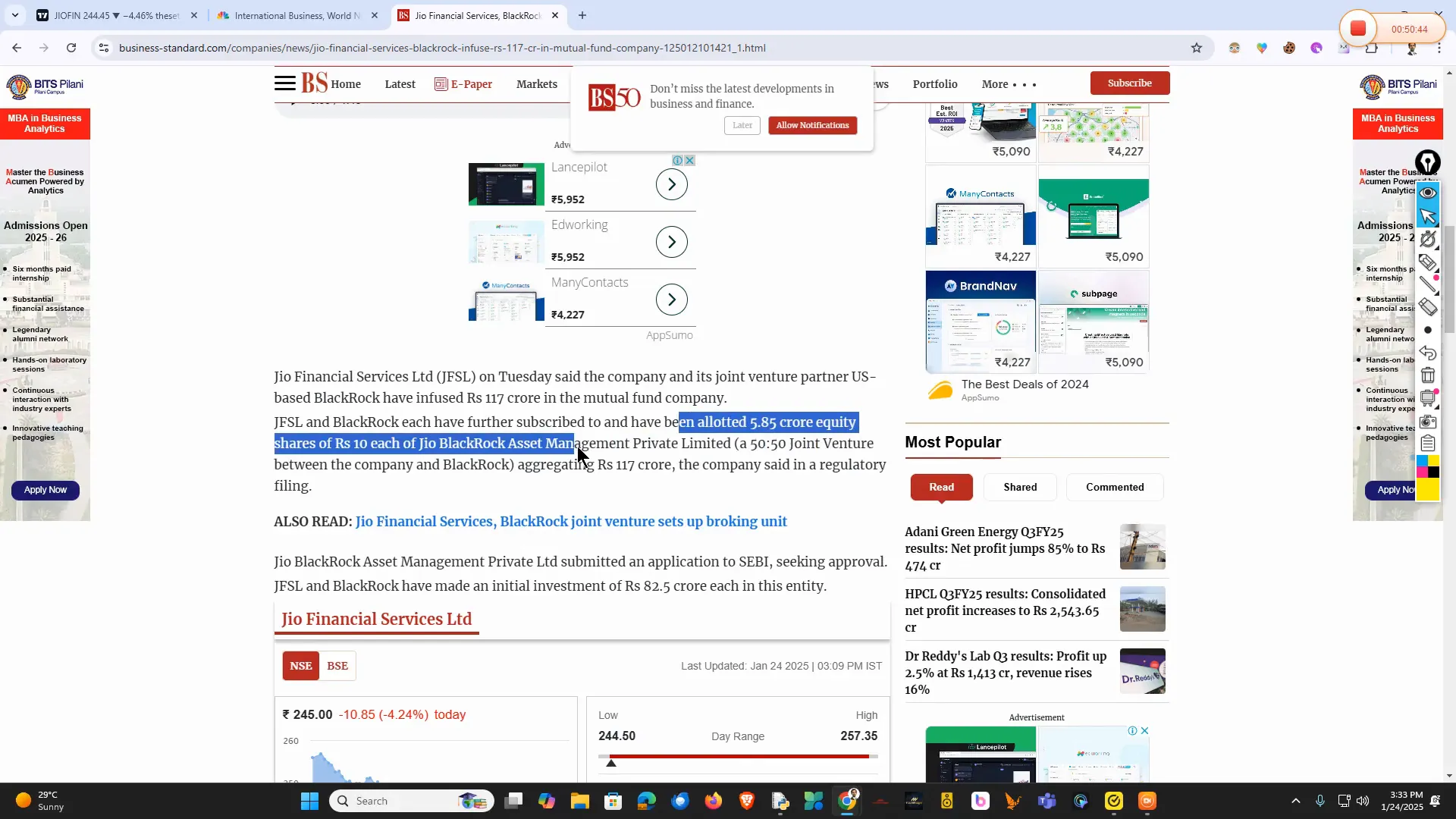Click the Adani Green Energy article thumbnail
The height and width of the screenshot is (819, 1456).
pos(1142,546)
